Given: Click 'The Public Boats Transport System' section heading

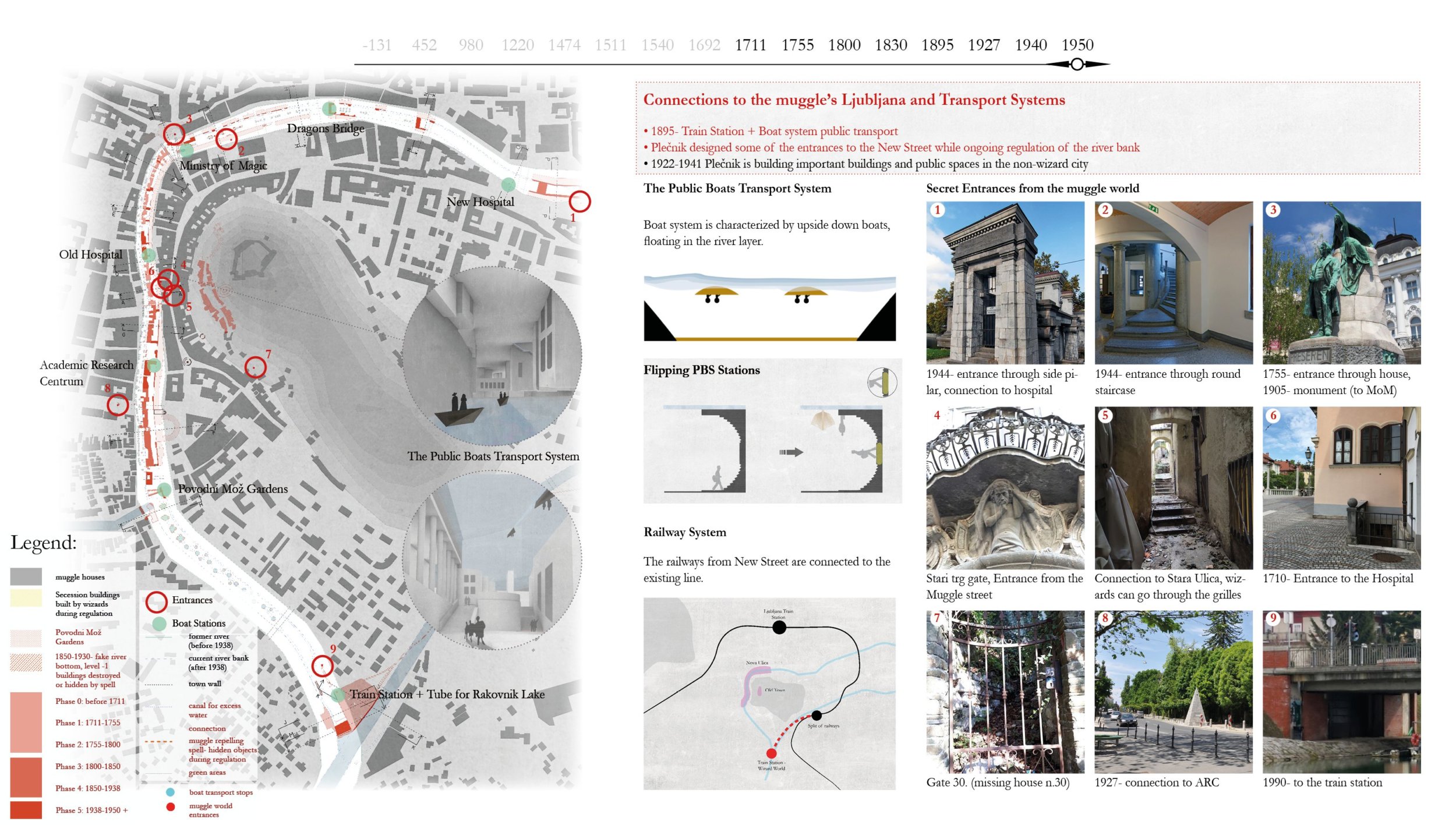Looking at the screenshot, I should pos(737,188).
